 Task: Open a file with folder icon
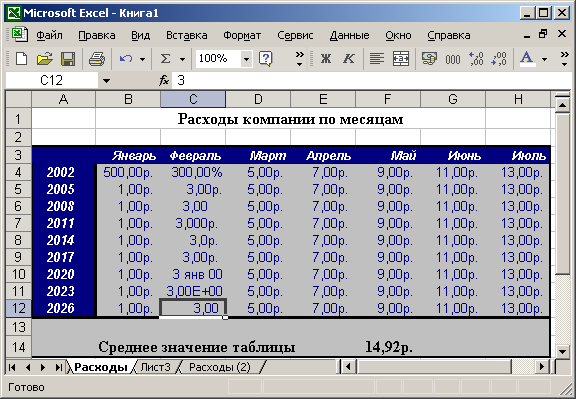[45, 59]
